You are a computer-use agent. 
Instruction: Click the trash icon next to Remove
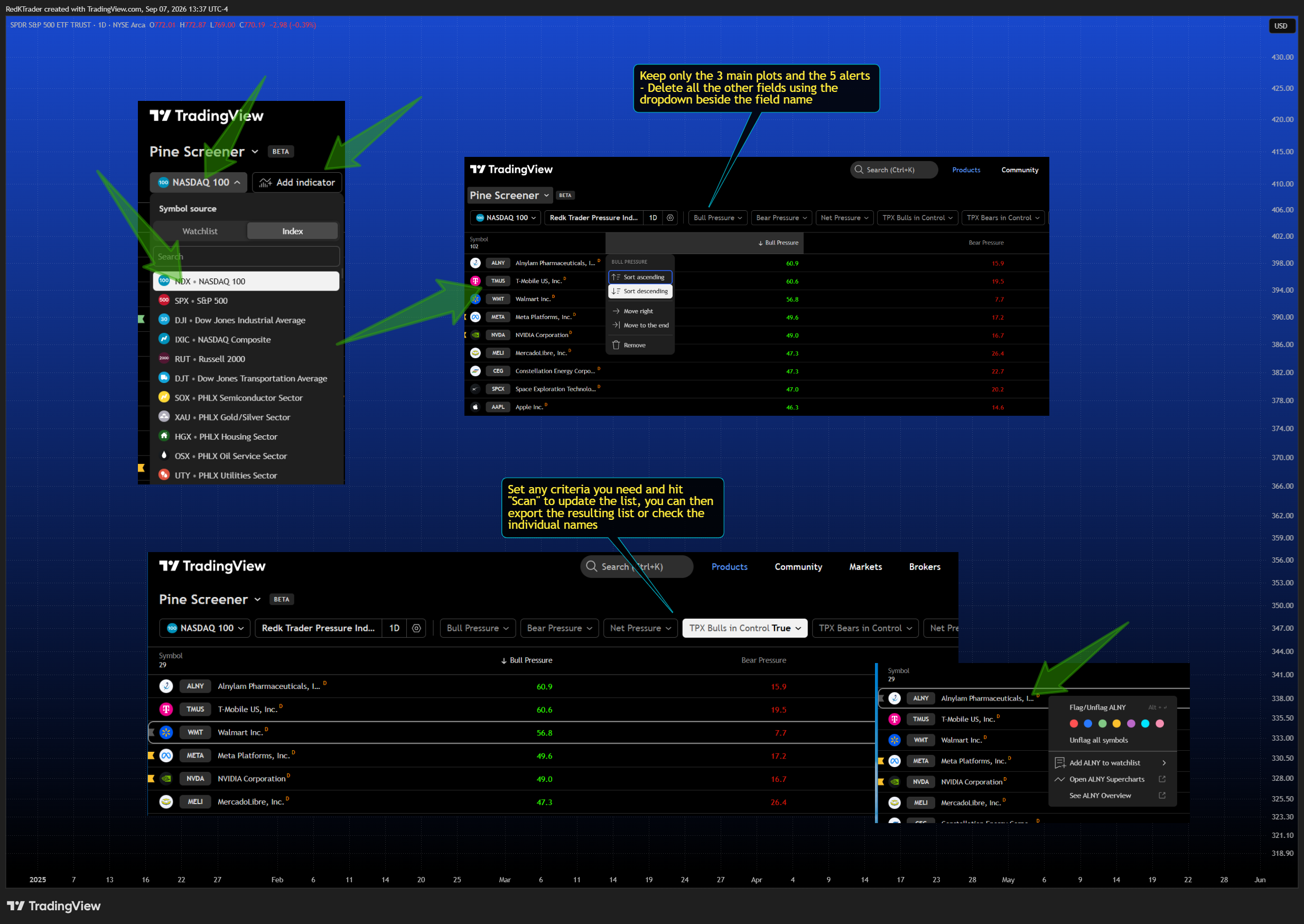[616, 345]
